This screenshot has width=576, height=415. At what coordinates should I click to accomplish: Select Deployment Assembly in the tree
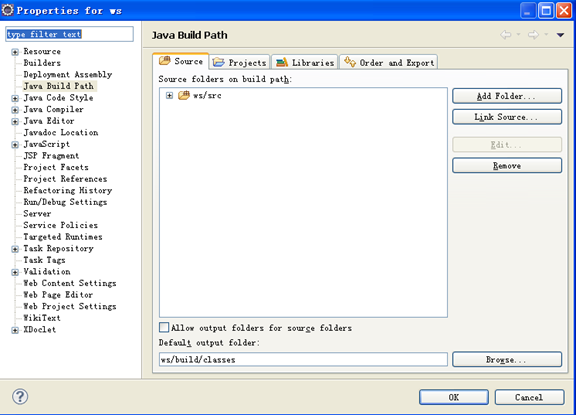tap(68, 75)
